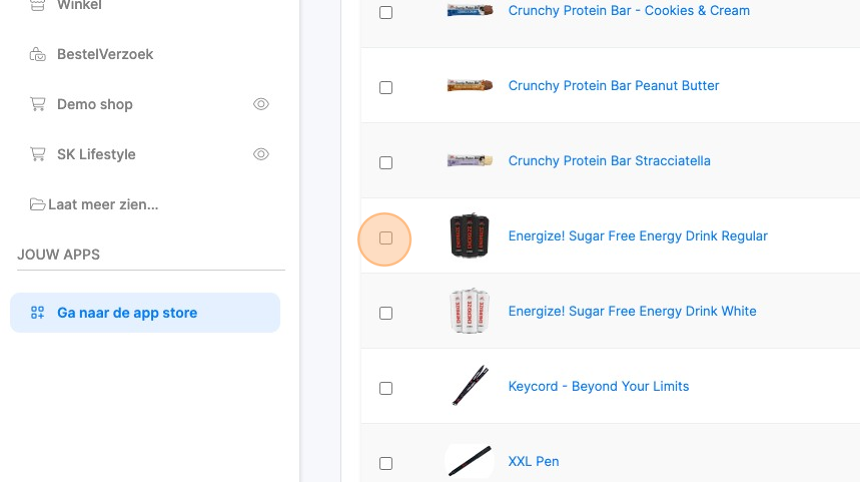Expand the Laat meer zien... list
This screenshot has height=482, width=860.
[x=103, y=204]
